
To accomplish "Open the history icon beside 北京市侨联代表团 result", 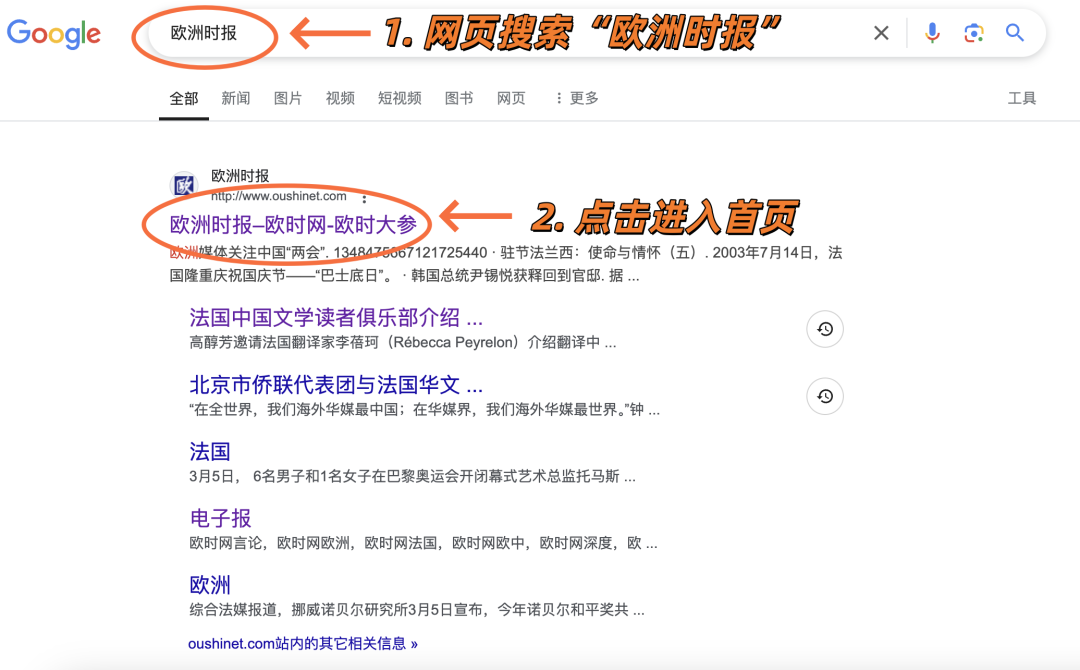I will [x=825, y=396].
